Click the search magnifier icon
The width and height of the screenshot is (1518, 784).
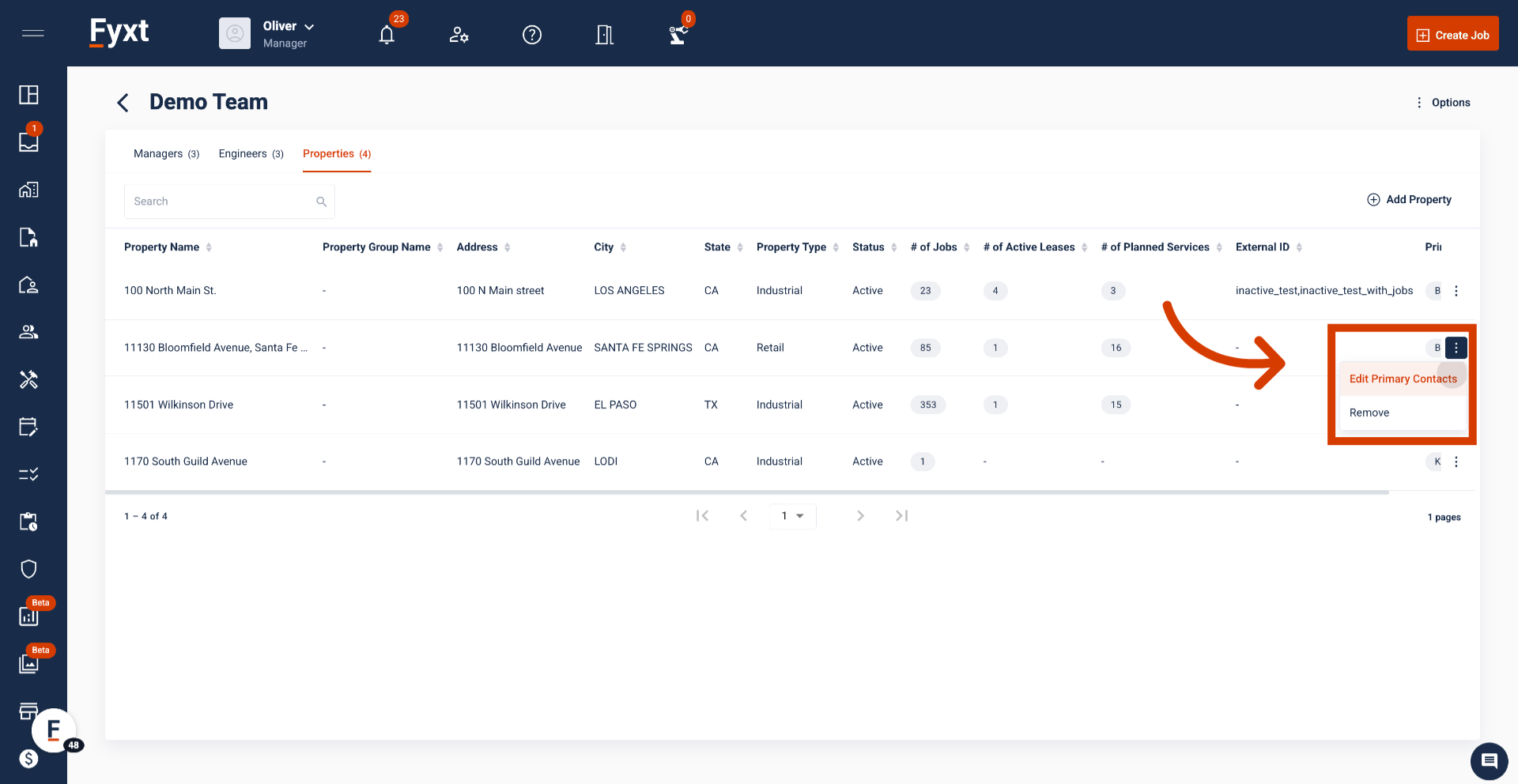321,202
